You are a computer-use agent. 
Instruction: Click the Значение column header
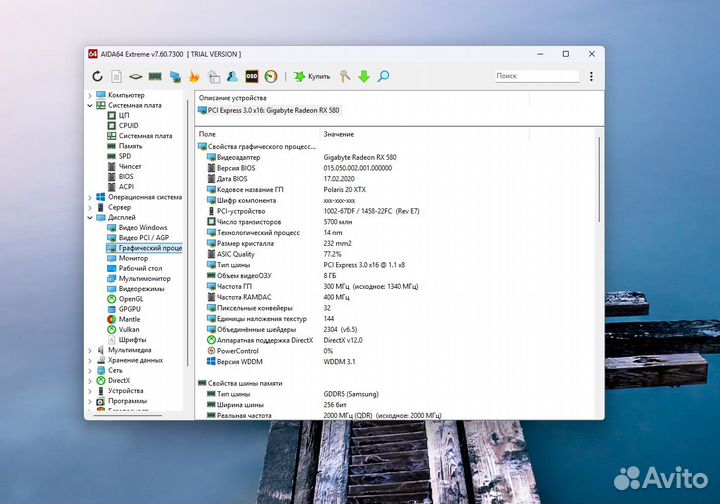(x=338, y=133)
